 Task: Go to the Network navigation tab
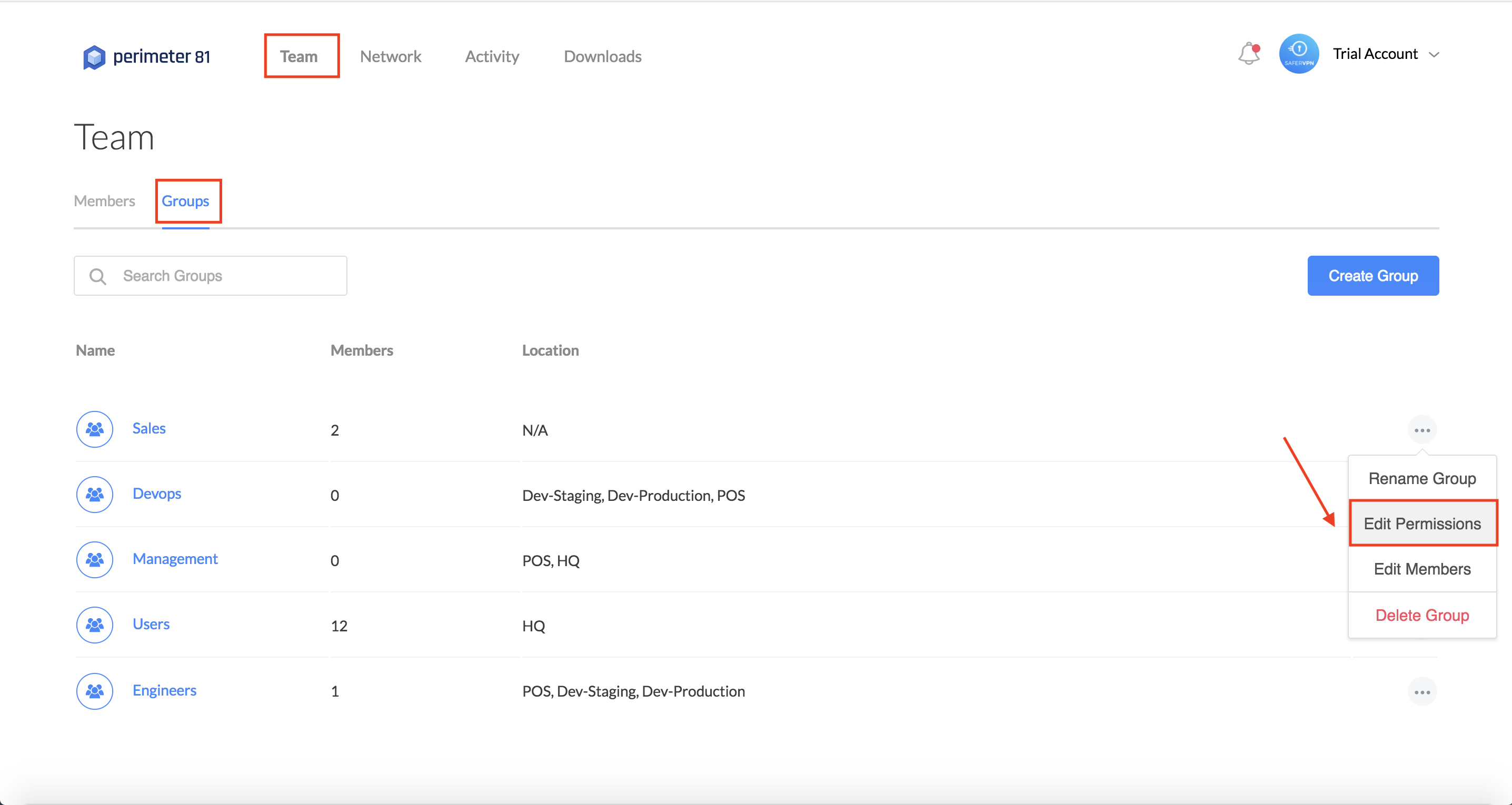pyautogui.click(x=390, y=56)
